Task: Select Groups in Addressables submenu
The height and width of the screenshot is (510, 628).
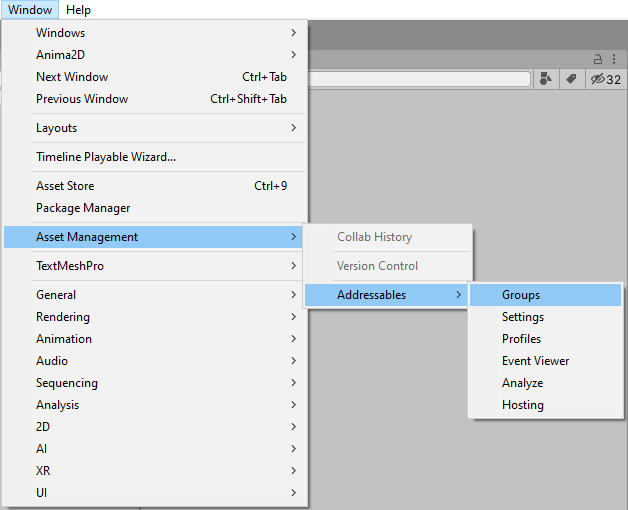Action: coord(521,295)
